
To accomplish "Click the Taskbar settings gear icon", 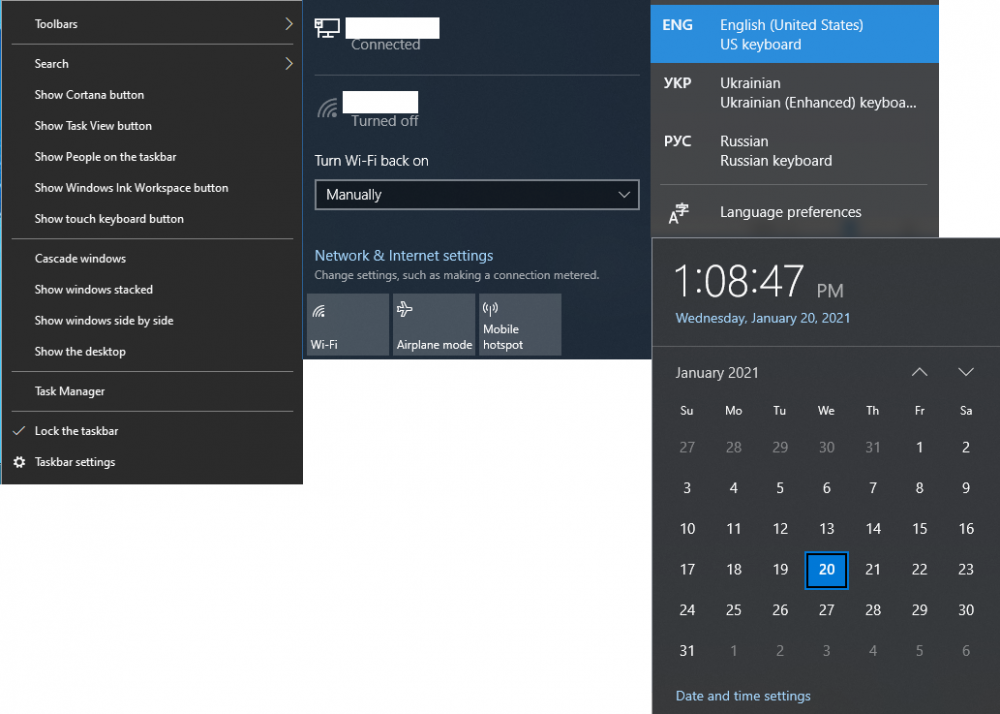I will click(x=19, y=462).
